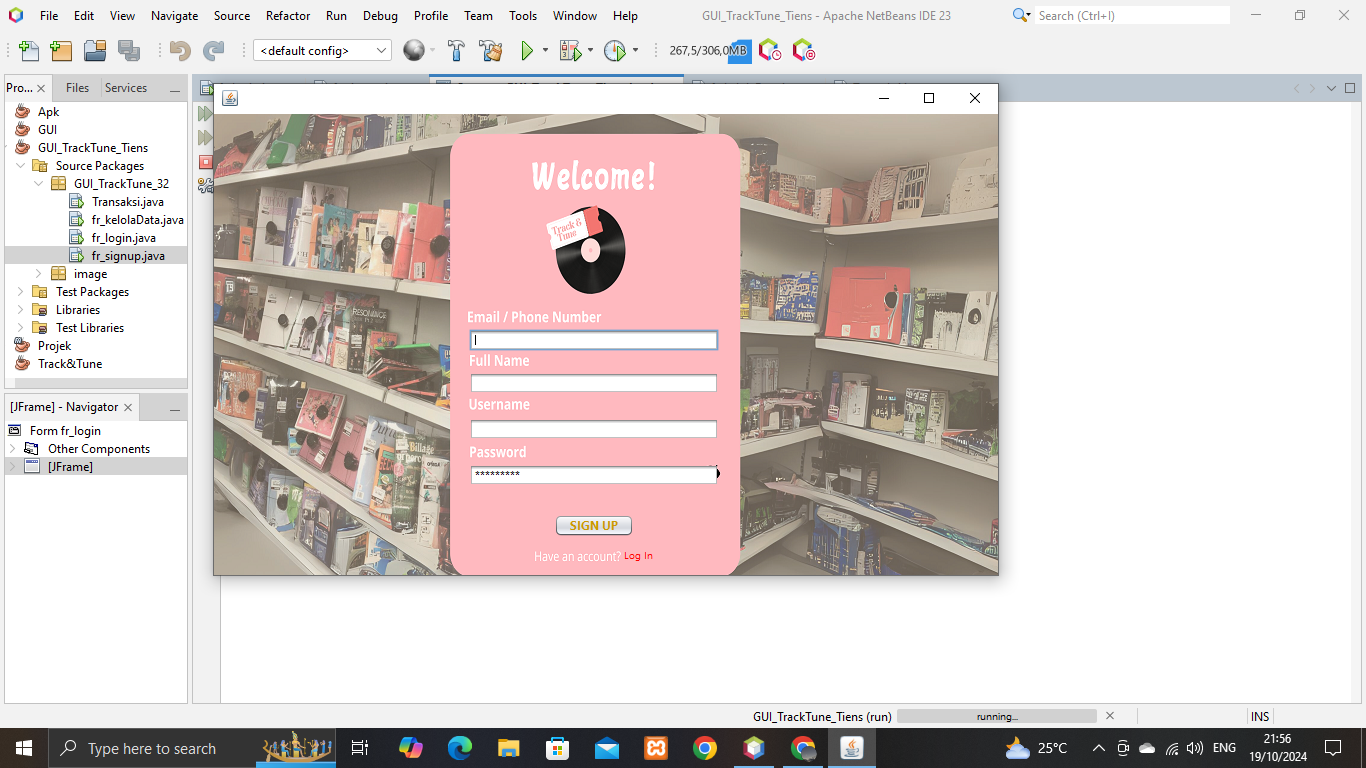1366x768 pixels.
Task: Expand the Libraries node
Action: 21,310
